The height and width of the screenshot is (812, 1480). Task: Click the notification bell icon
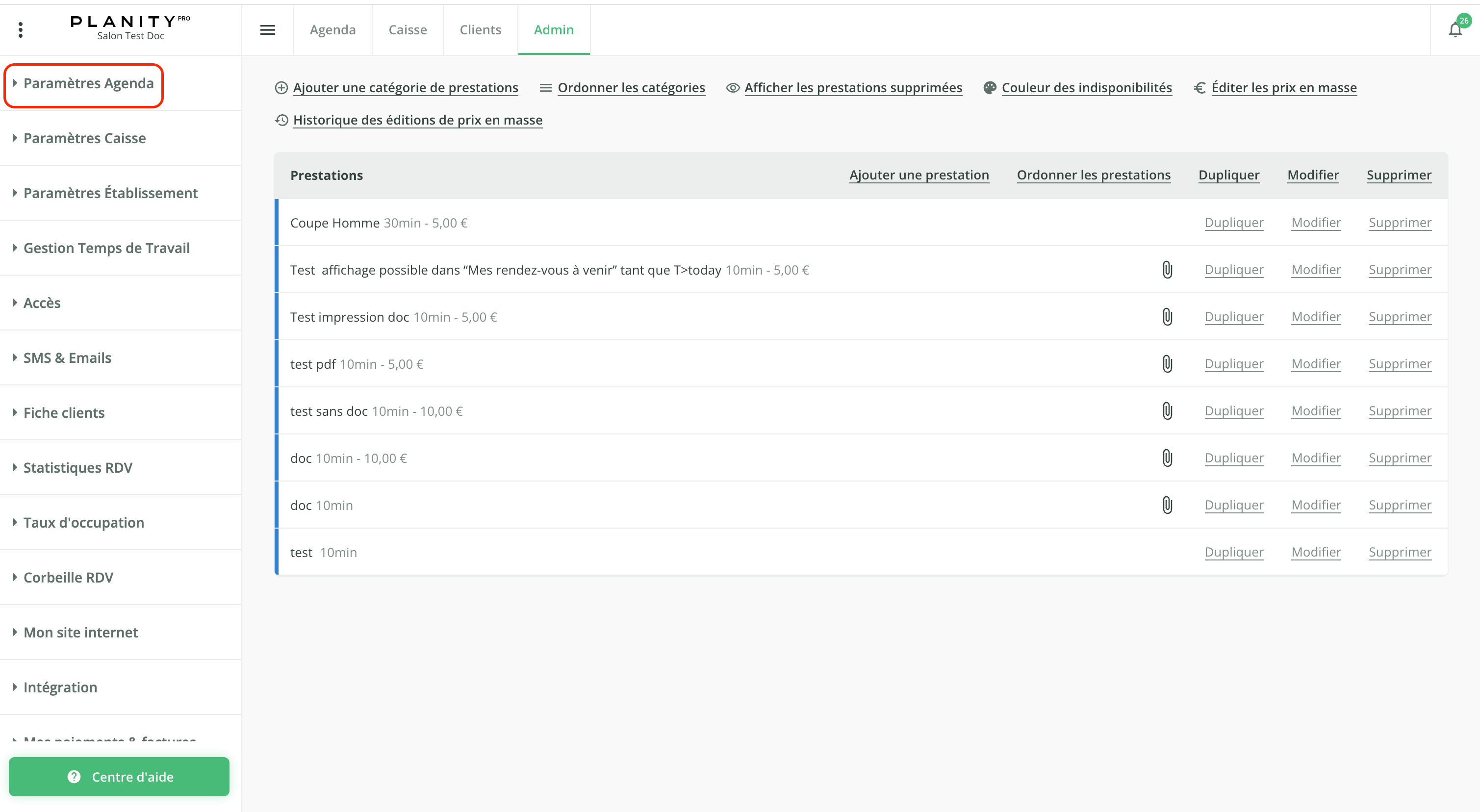tap(1454, 30)
